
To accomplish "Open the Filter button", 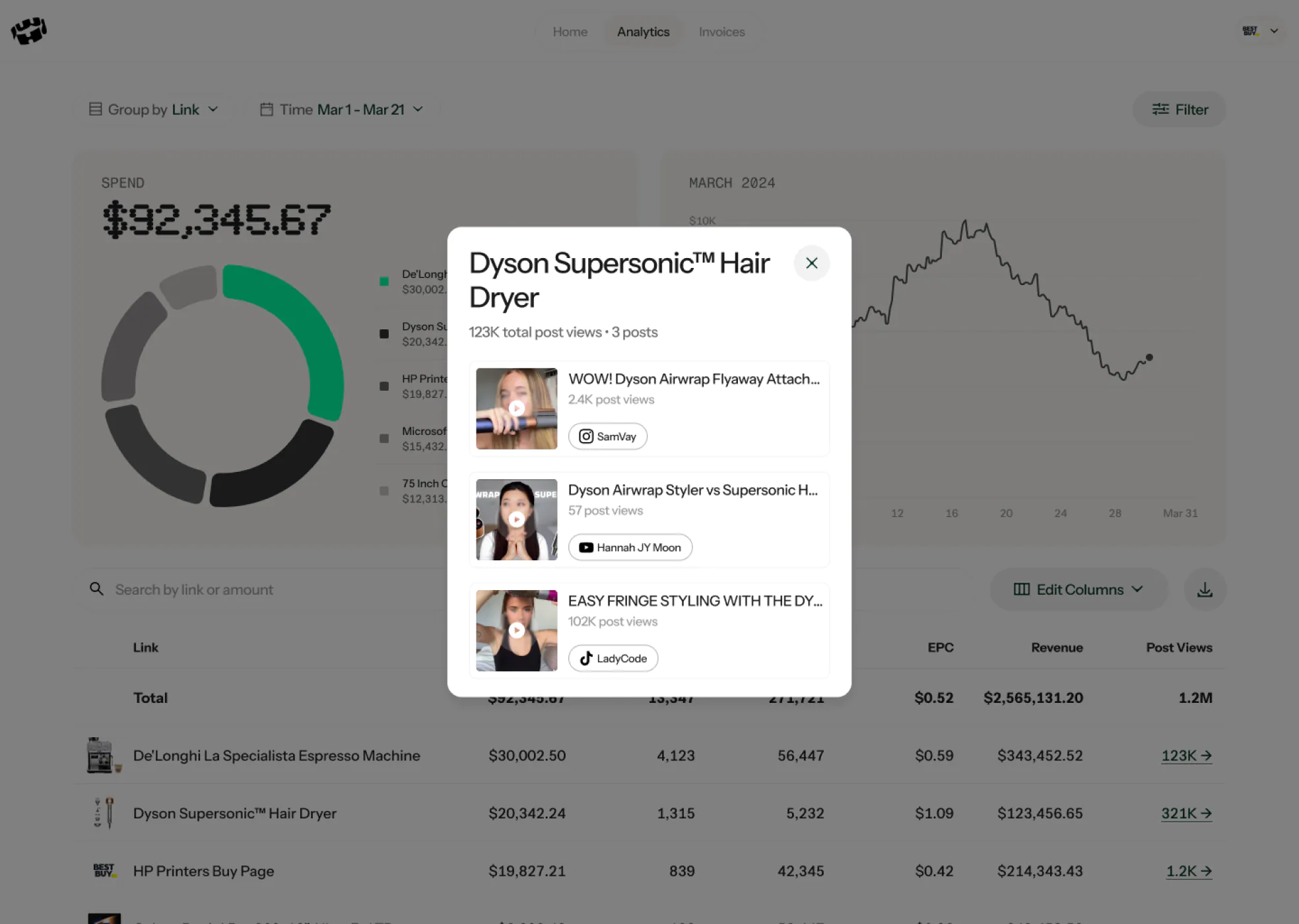I will [1180, 110].
